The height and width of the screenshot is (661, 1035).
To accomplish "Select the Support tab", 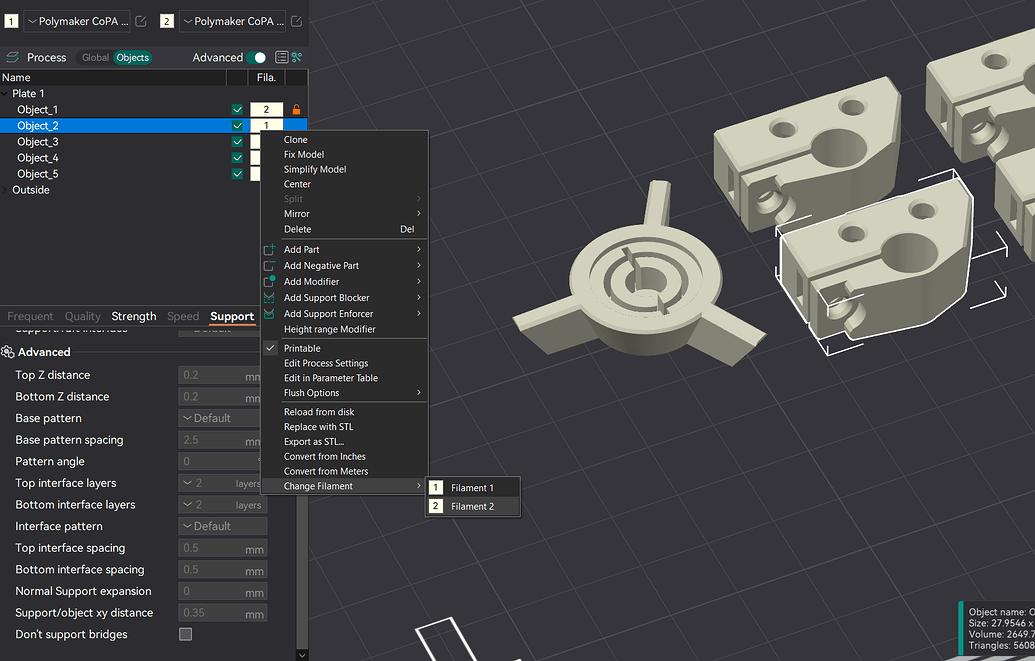I will coord(232,316).
